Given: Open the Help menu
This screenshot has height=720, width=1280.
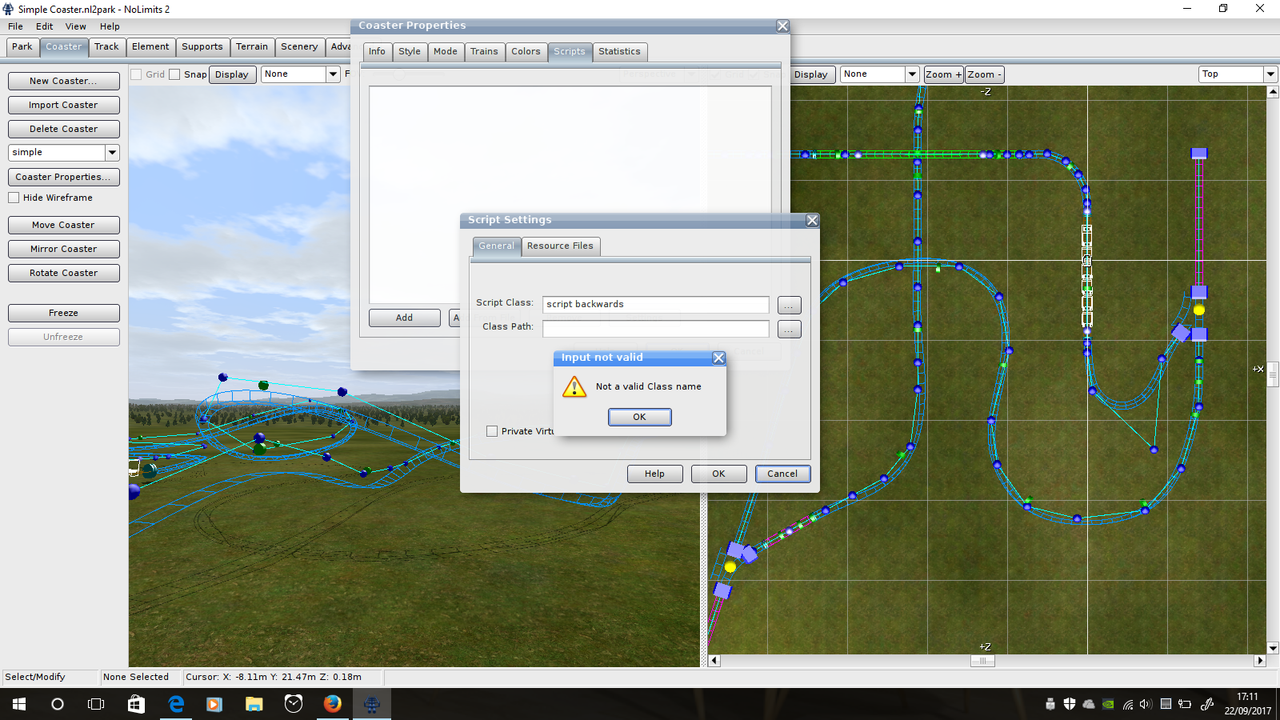Looking at the screenshot, I should [110, 26].
